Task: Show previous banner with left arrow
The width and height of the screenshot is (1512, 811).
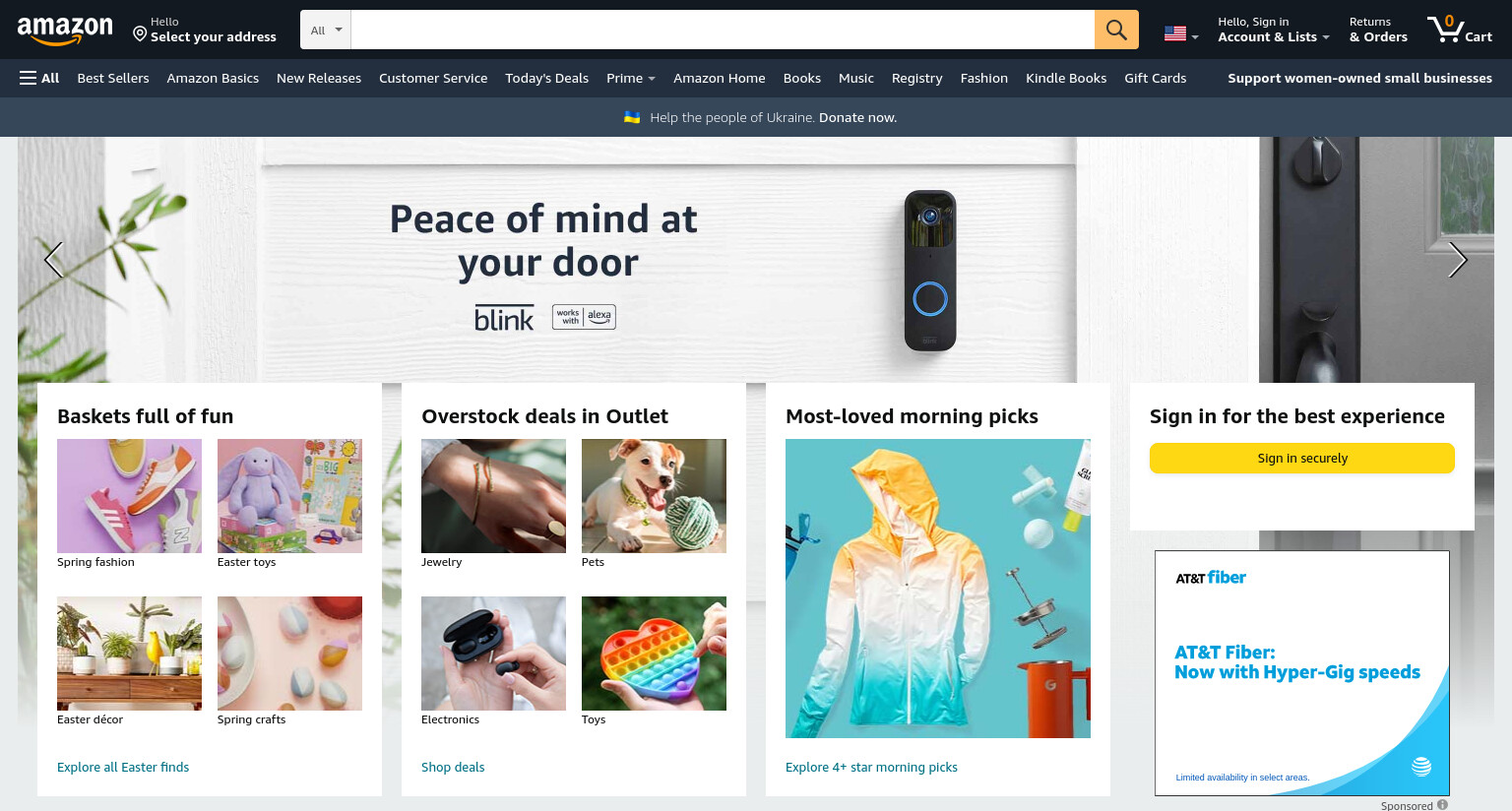Action: pyautogui.click(x=53, y=260)
